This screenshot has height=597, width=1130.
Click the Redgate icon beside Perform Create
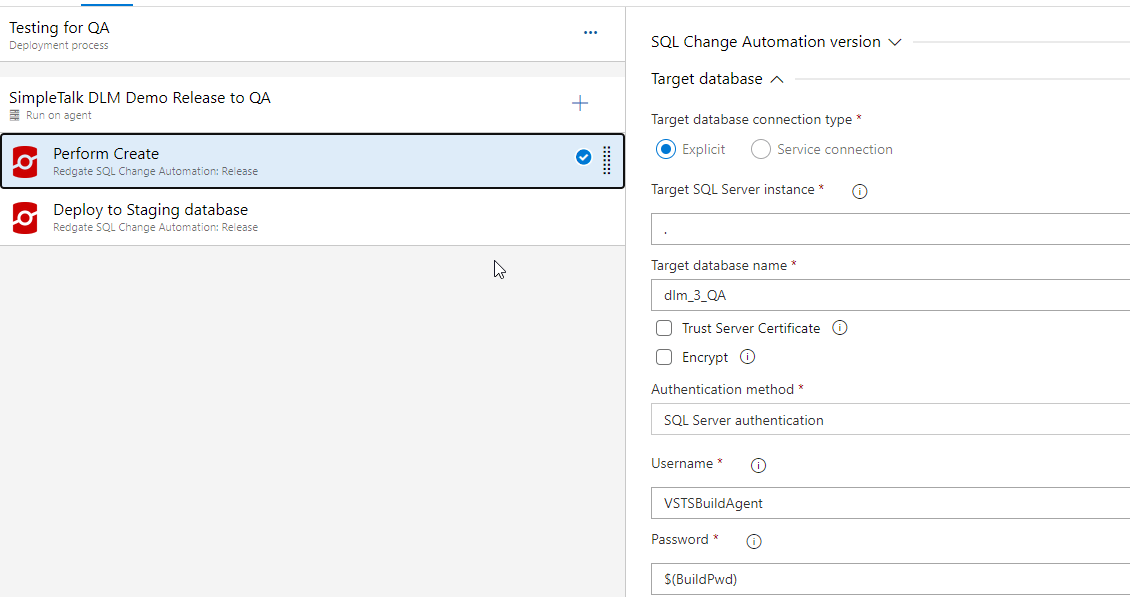click(x=25, y=162)
